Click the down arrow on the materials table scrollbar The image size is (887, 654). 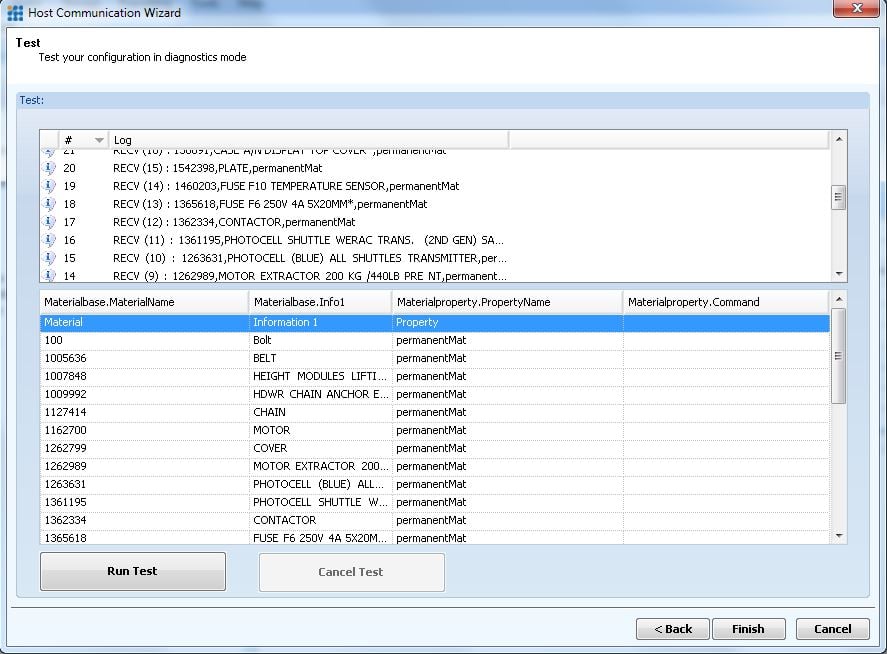[837, 535]
